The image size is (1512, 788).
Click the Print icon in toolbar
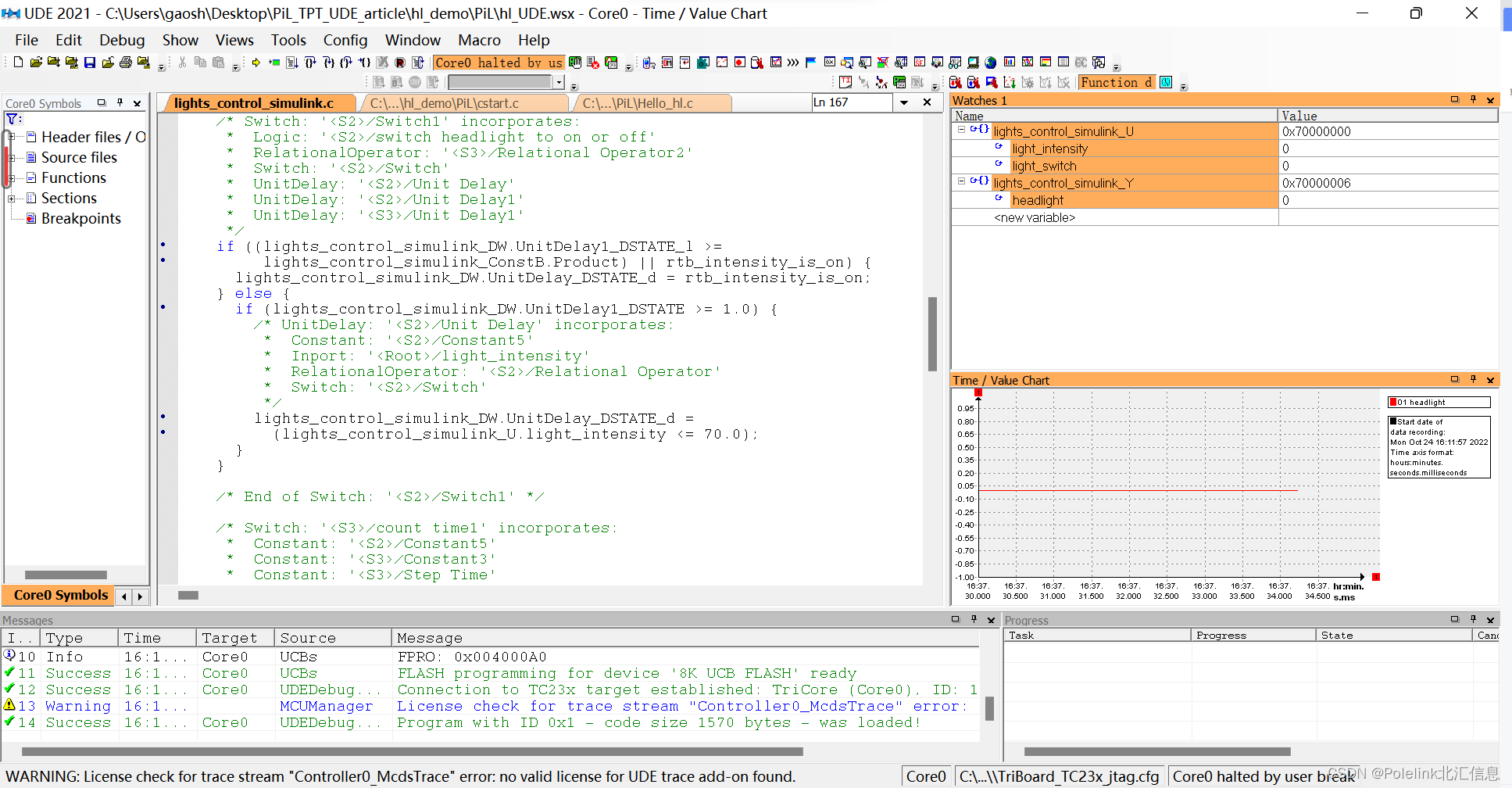point(126,63)
